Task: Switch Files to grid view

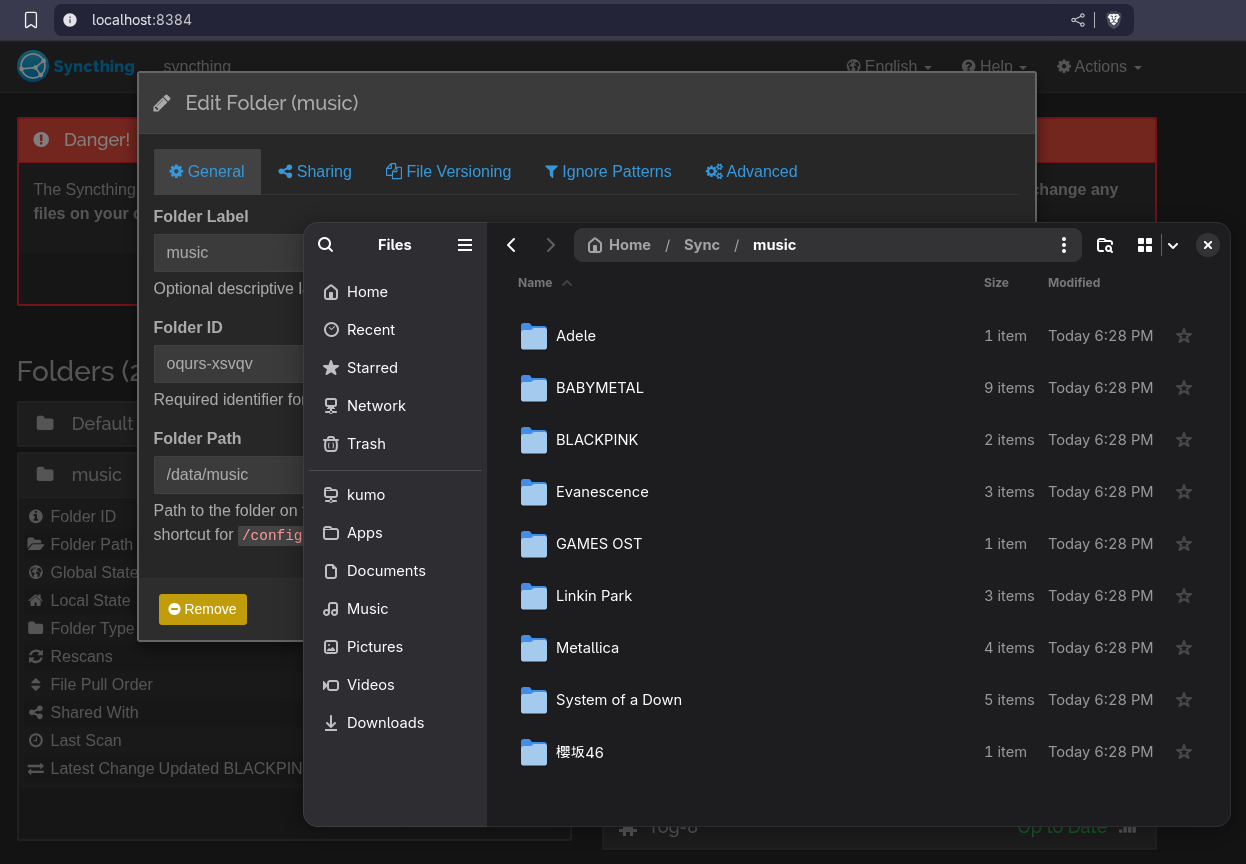Action: coord(1145,245)
